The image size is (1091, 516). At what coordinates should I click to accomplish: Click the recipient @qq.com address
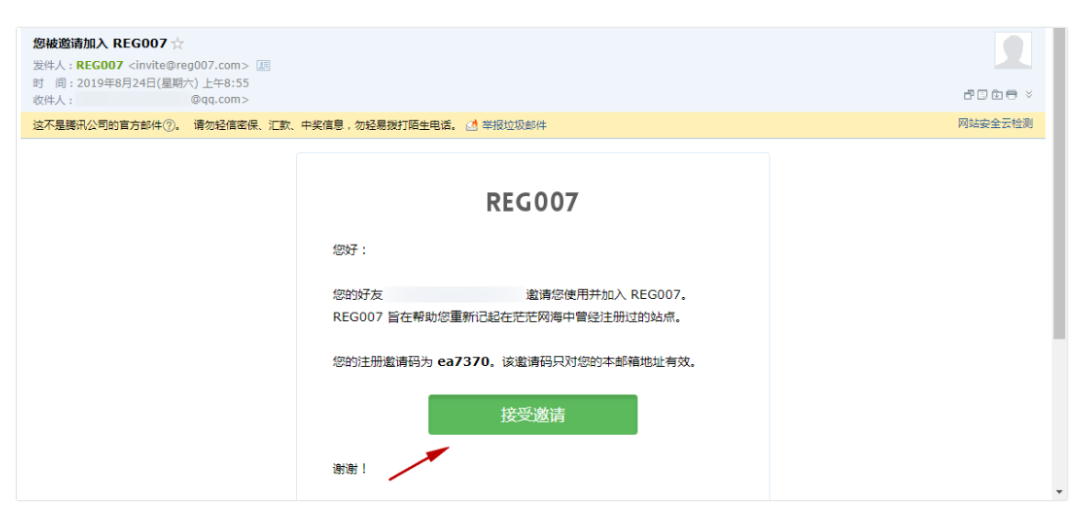point(219,100)
